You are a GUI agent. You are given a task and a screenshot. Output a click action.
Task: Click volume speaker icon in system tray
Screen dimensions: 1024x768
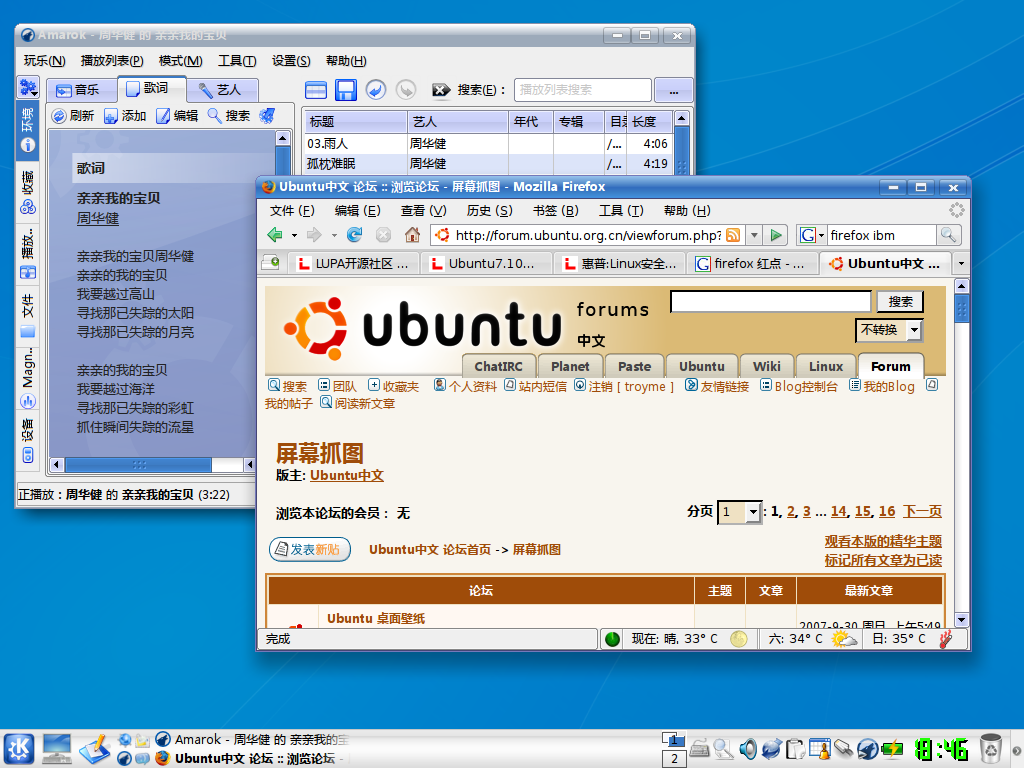(x=748, y=748)
